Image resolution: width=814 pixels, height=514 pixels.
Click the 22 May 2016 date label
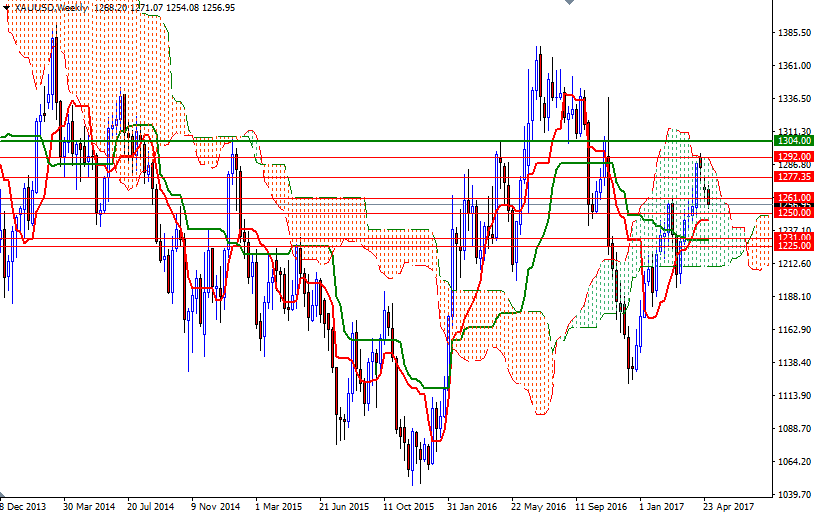tap(537, 506)
